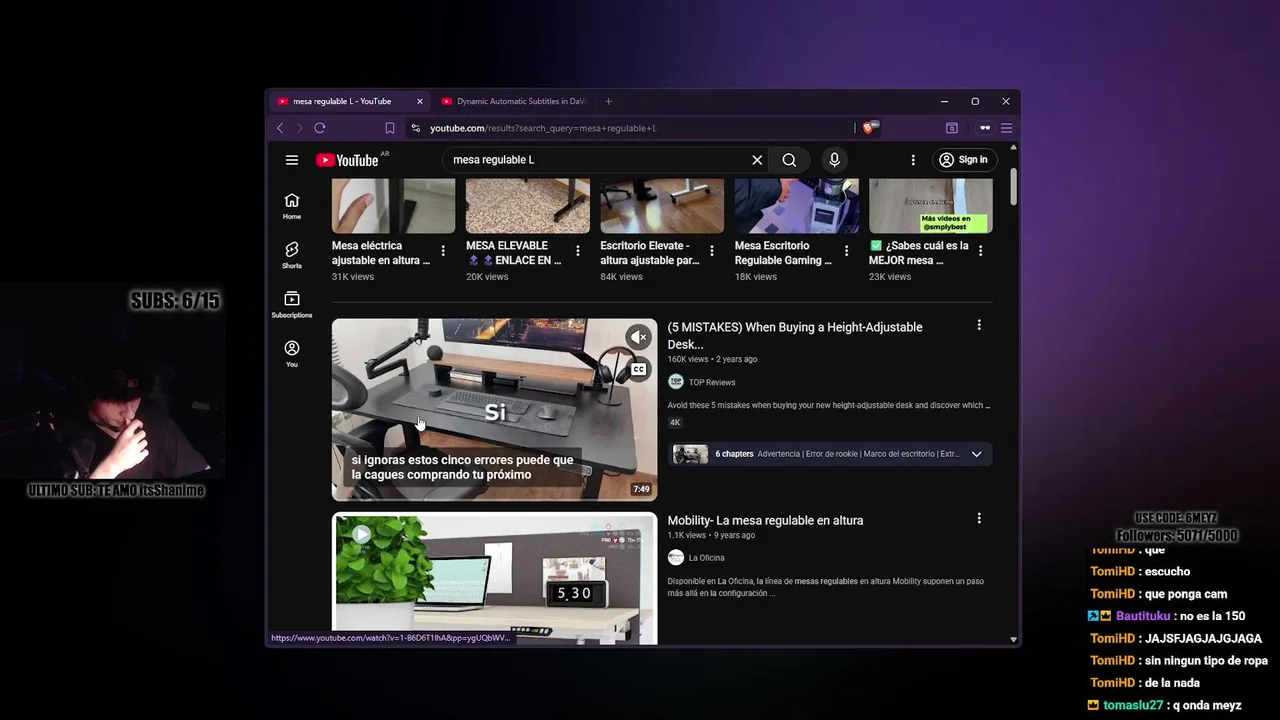Open options for Mobility mesa regulable video
The image size is (1280, 720).
[x=979, y=518]
